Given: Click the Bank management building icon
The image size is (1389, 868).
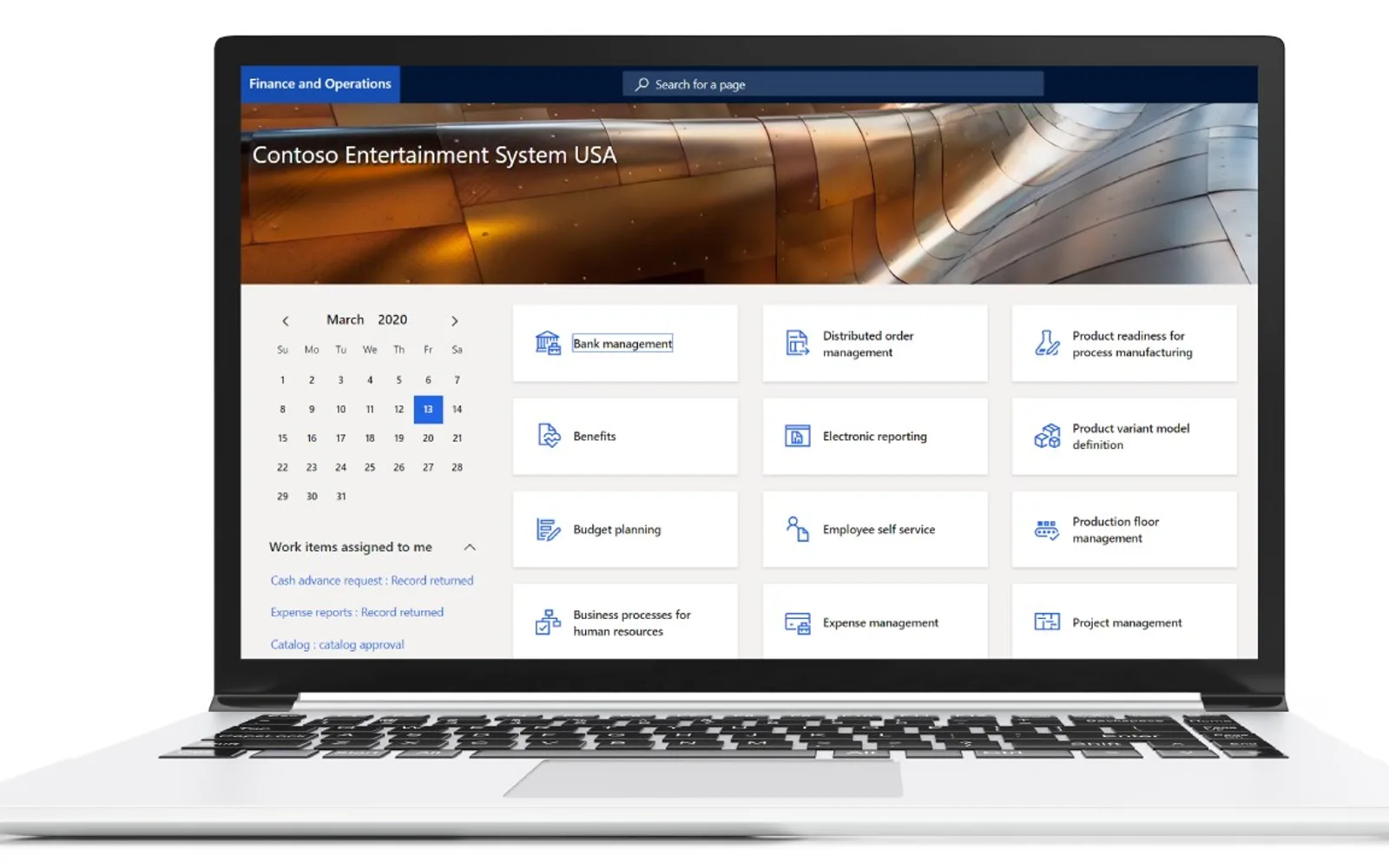Looking at the screenshot, I should click(x=548, y=343).
